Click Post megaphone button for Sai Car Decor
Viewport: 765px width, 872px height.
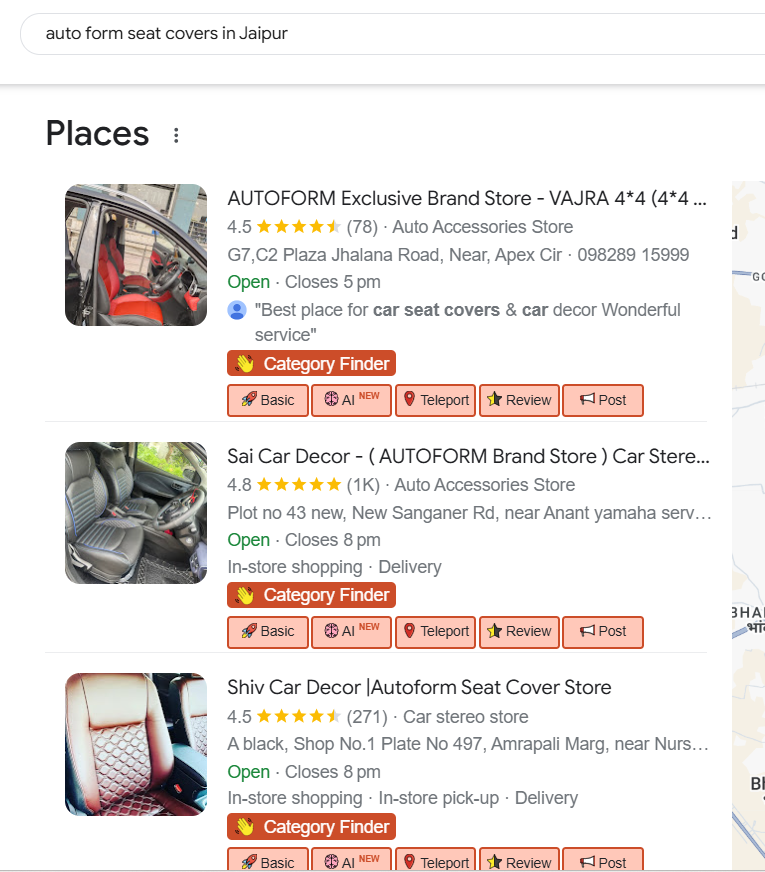pos(602,631)
